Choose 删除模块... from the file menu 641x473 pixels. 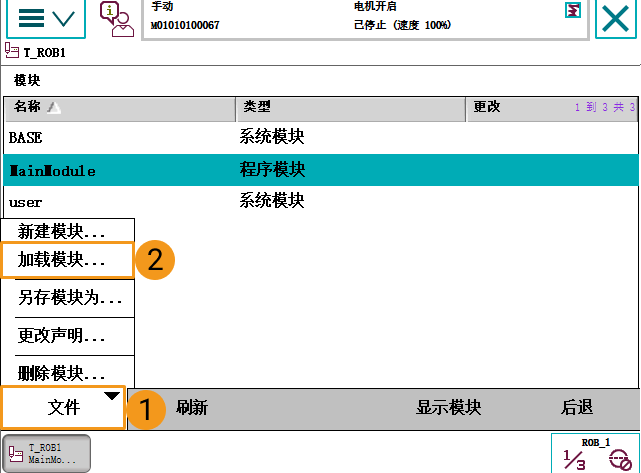click(68, 372)
